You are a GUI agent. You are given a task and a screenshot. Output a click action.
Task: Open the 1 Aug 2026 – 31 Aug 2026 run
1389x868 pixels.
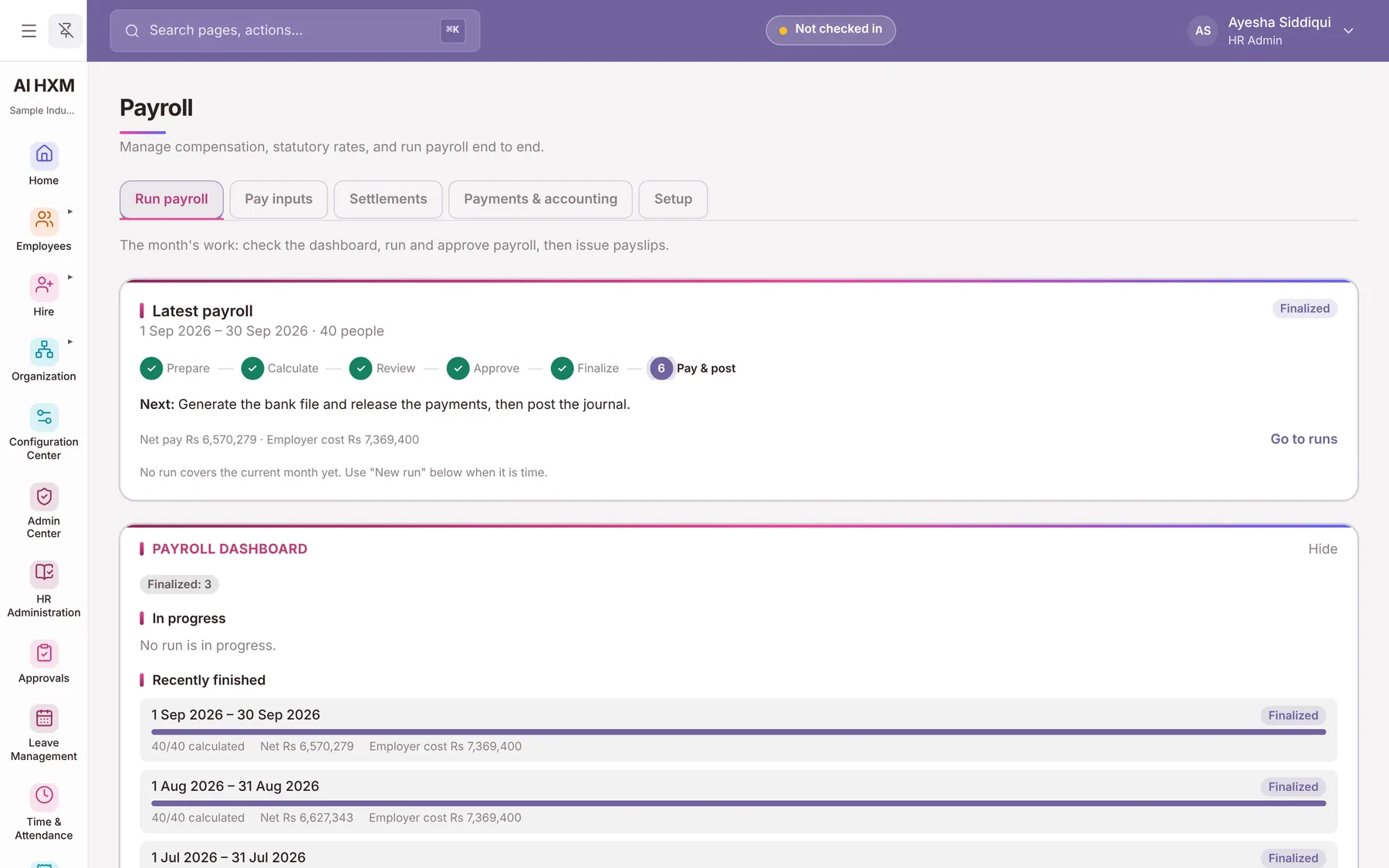[738, 802]
